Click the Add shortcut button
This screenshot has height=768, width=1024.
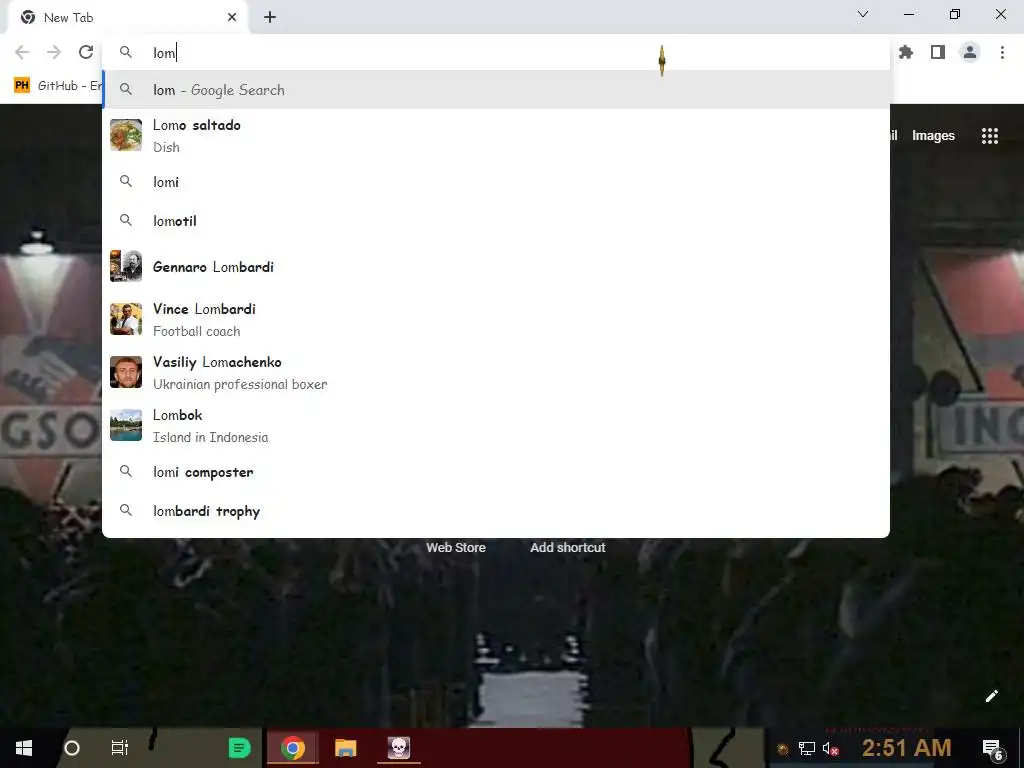(568, 548)
